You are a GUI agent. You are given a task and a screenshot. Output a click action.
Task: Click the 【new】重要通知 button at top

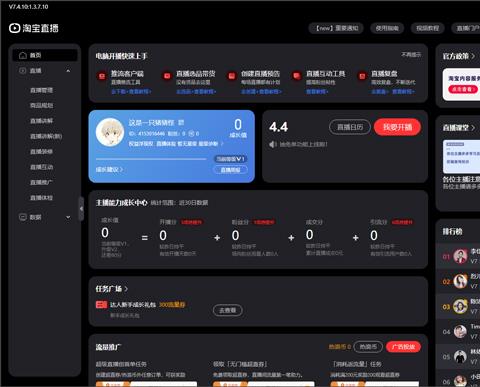336,28
